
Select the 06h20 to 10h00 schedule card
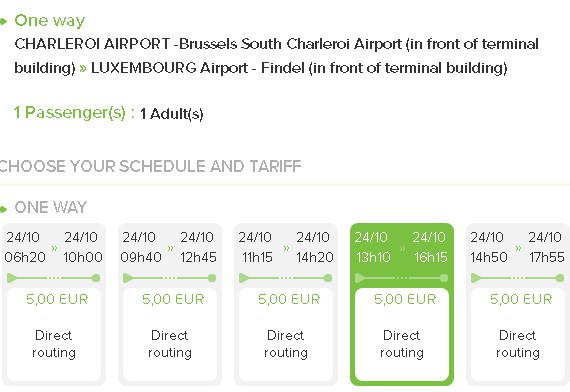(x=54, y=304)
